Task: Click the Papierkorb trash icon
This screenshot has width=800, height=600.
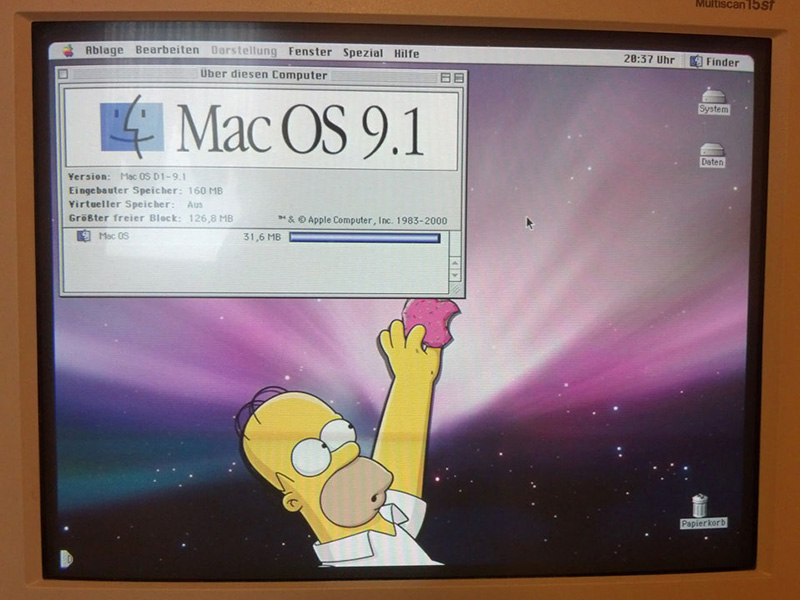Action: 700,506
